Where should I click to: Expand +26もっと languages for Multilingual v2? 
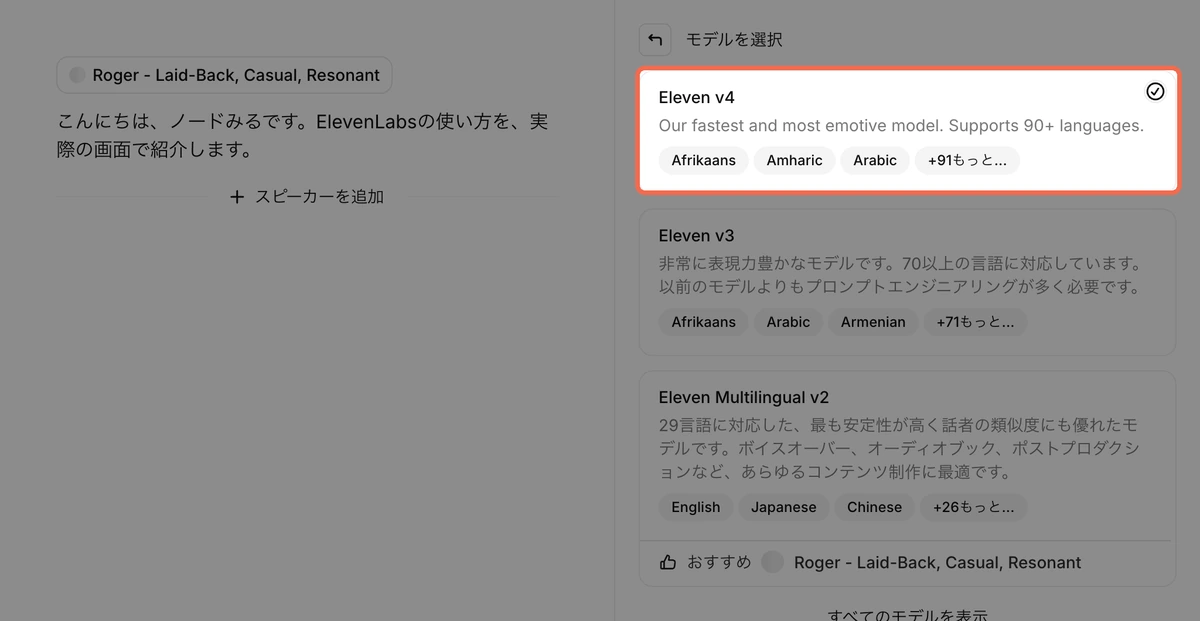point(973,507)
